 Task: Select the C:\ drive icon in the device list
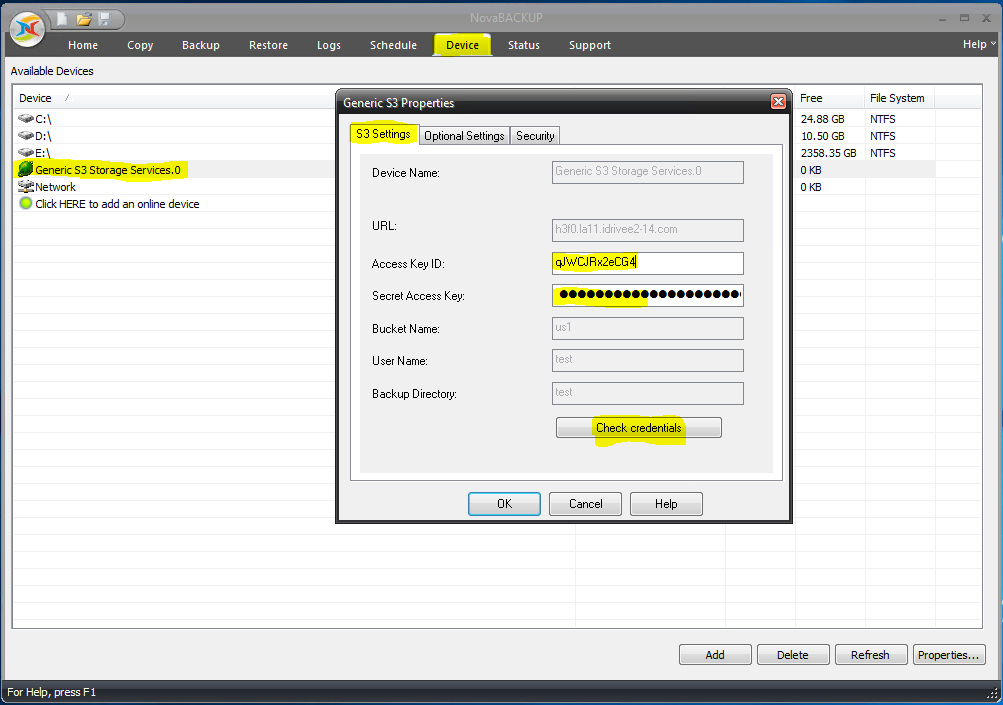[x=26, y=118]
